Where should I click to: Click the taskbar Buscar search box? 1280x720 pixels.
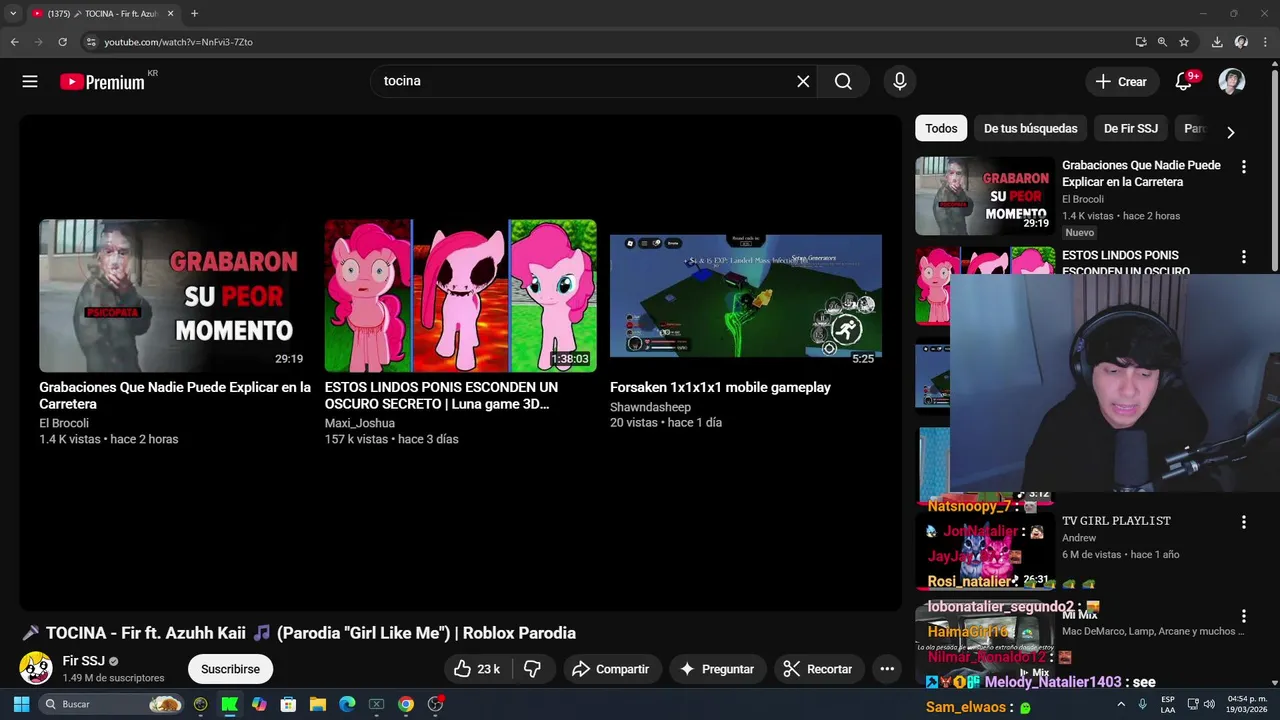tap(113, 704)
